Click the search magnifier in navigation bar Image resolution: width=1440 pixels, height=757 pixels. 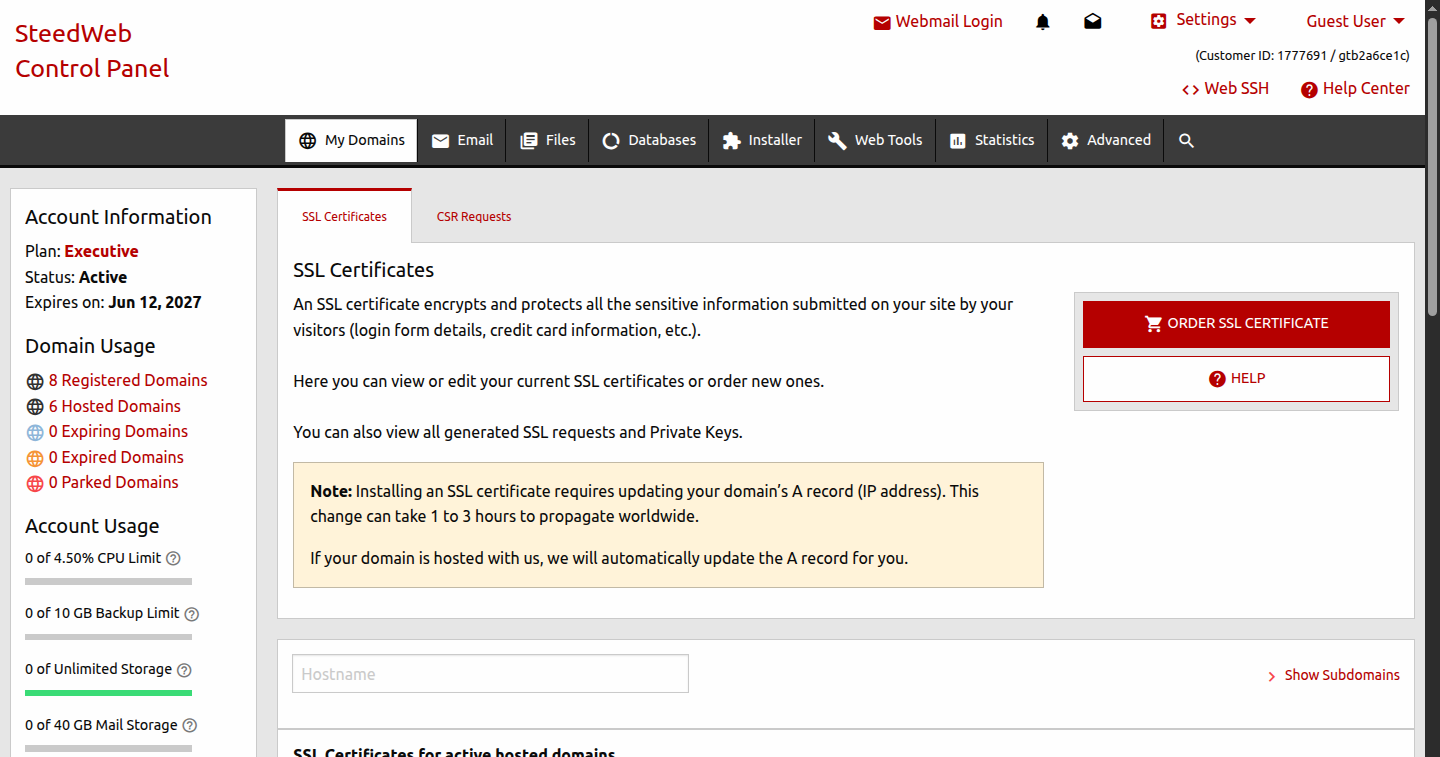(1186, 141)
